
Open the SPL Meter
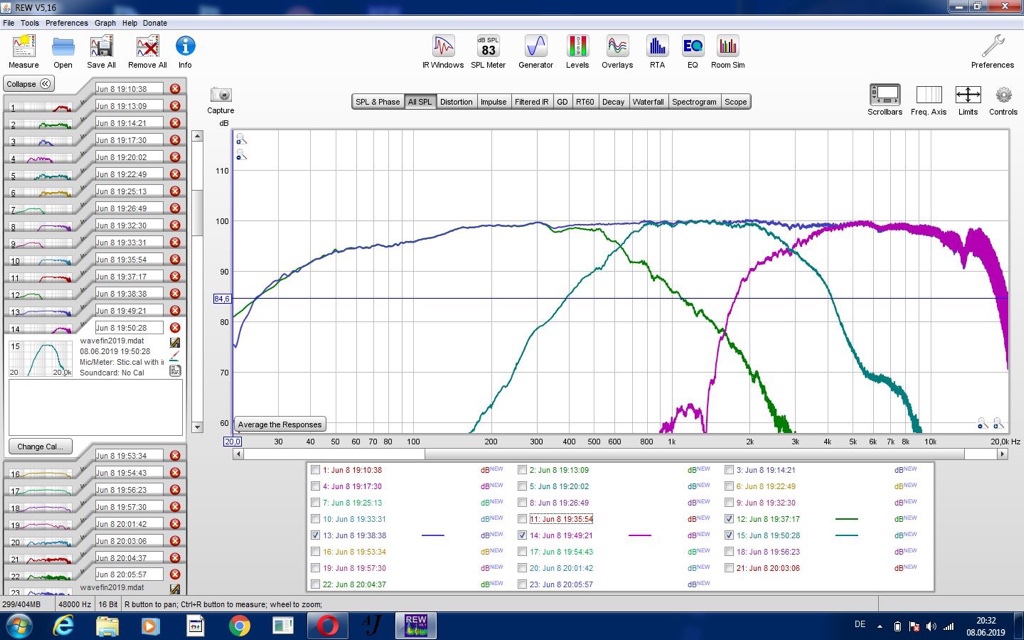click(x=488, y=48)
